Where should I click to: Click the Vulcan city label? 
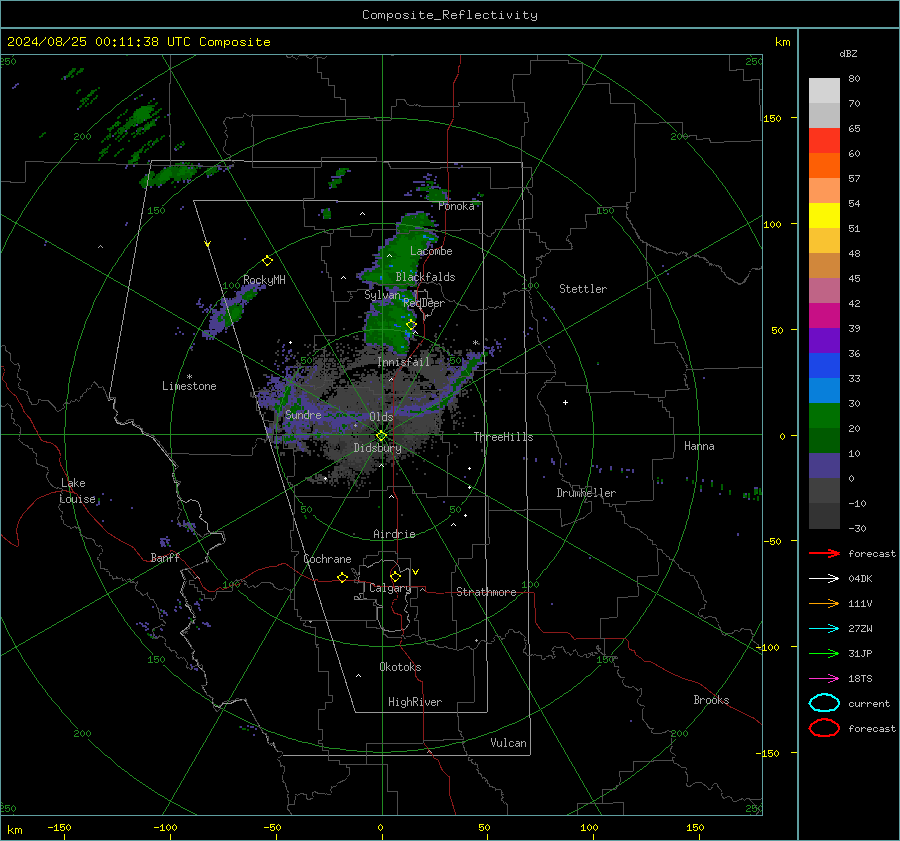tap(508, 743)
